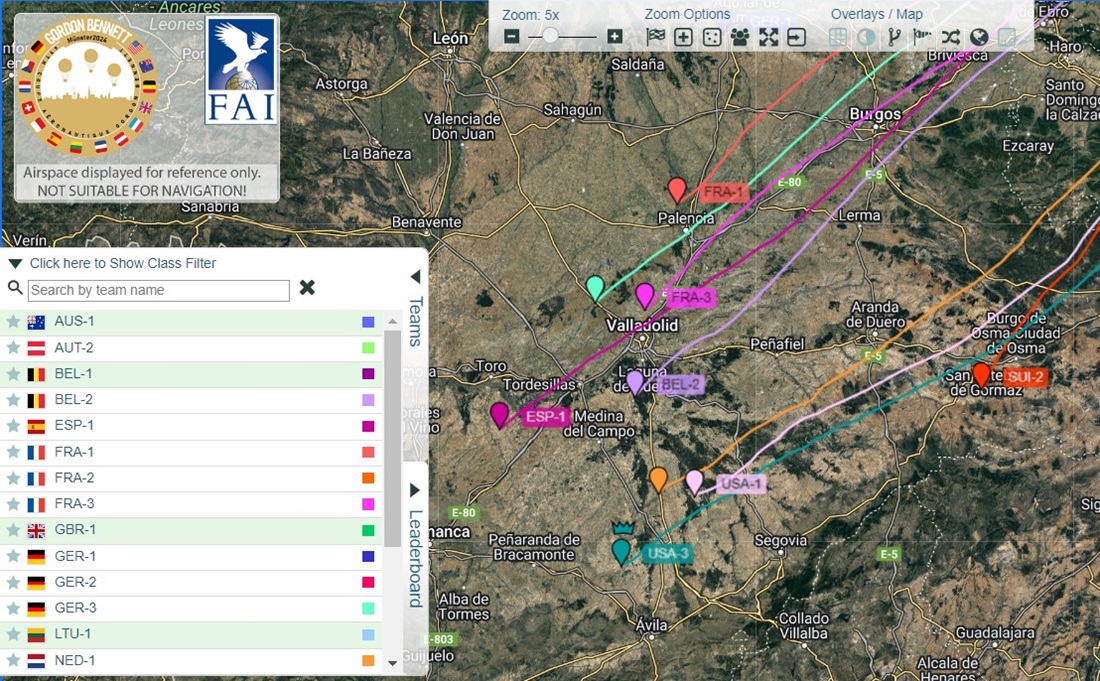Screen dimensions: 1100x681
Task: Click the fit-all expand arrows icon
Action: (x=768, y=37)
